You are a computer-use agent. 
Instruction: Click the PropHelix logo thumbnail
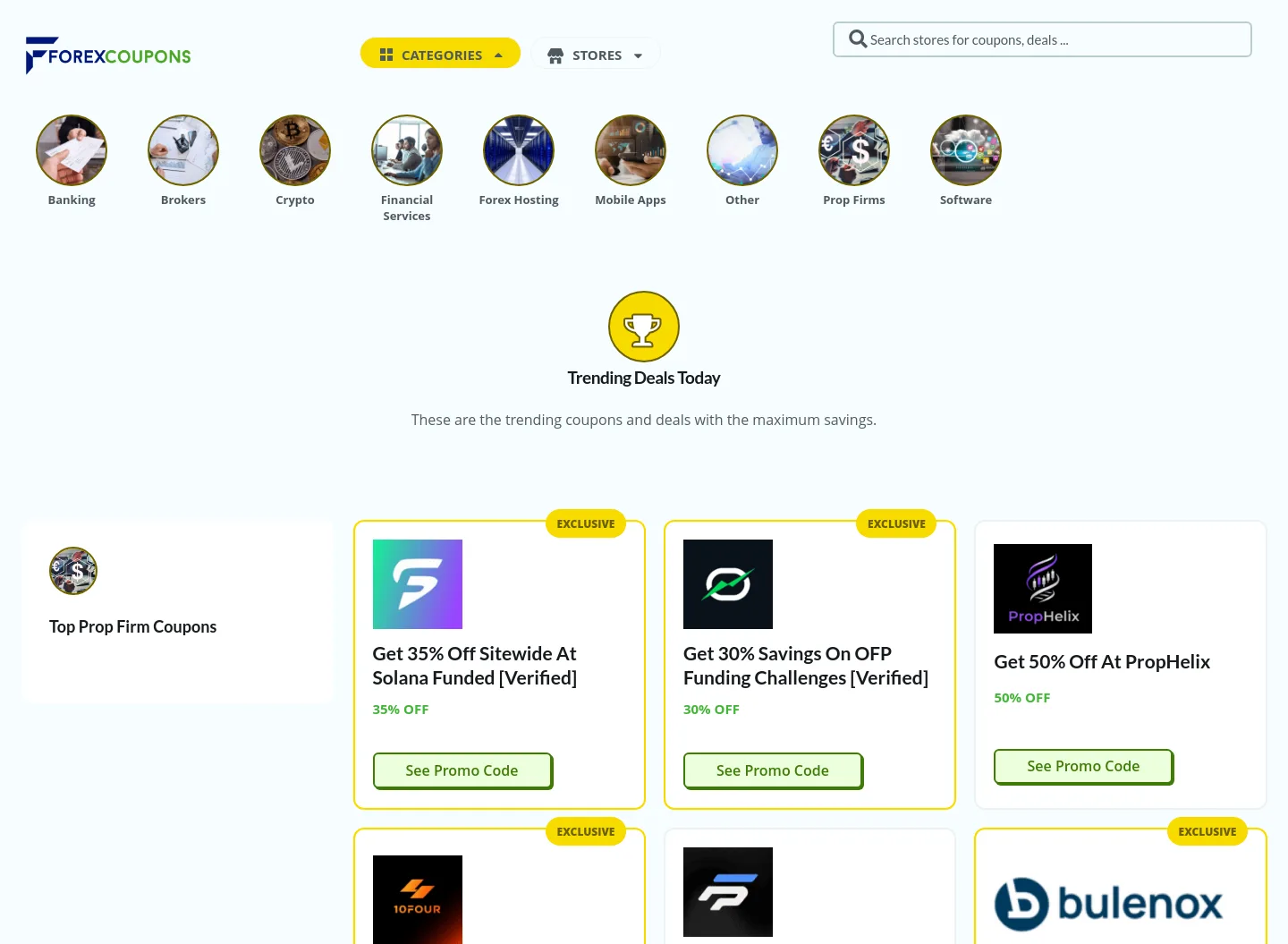click(1043, 589)
